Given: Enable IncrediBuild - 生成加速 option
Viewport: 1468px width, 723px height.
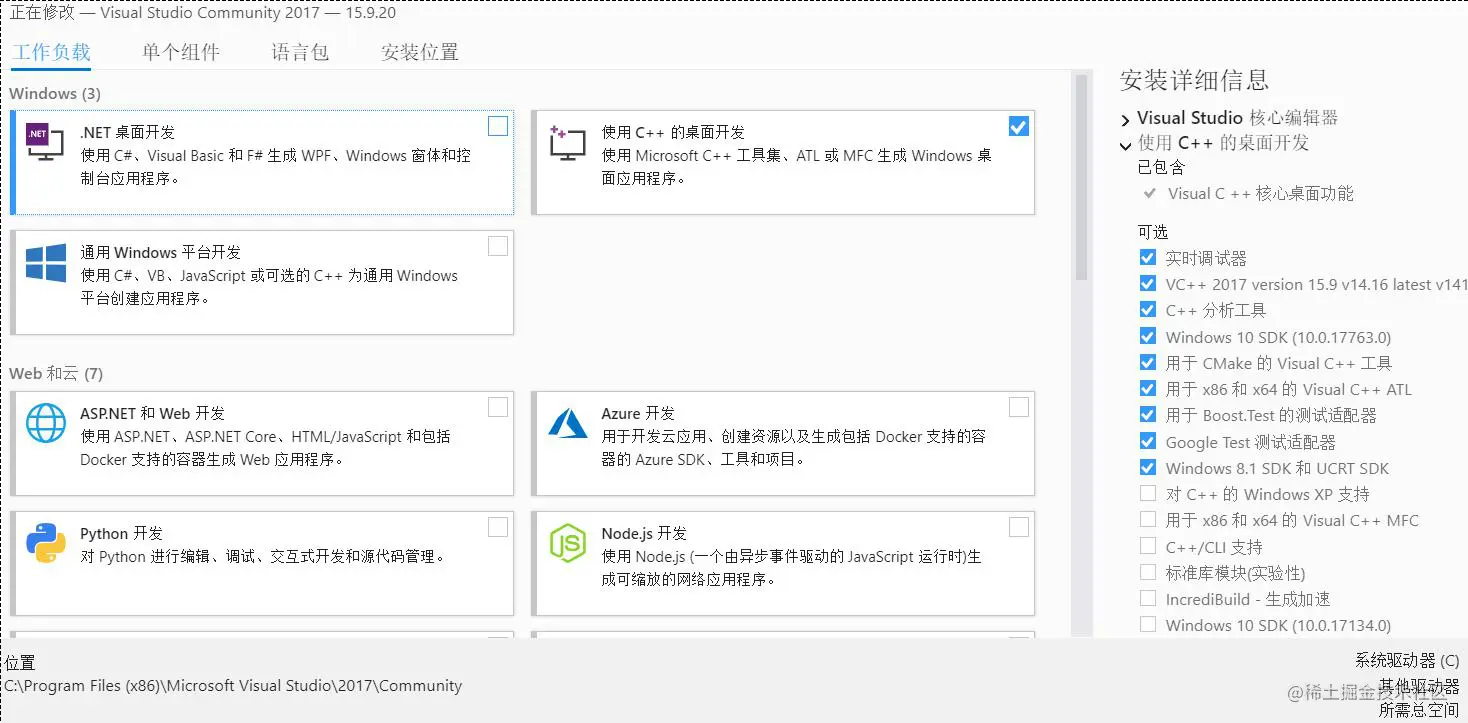Looking at the screenshot, I should tap(1147, 599).
